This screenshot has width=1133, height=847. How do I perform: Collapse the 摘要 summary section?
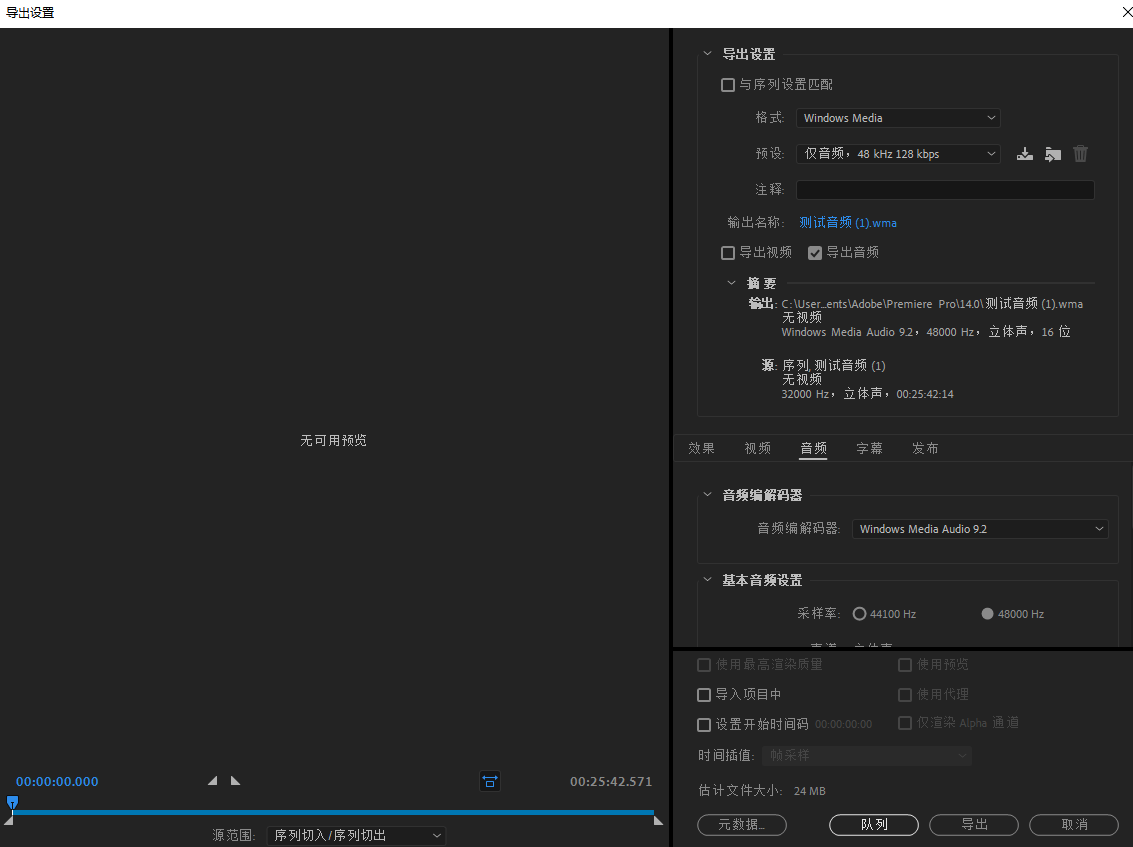click(x=731, y=283)
